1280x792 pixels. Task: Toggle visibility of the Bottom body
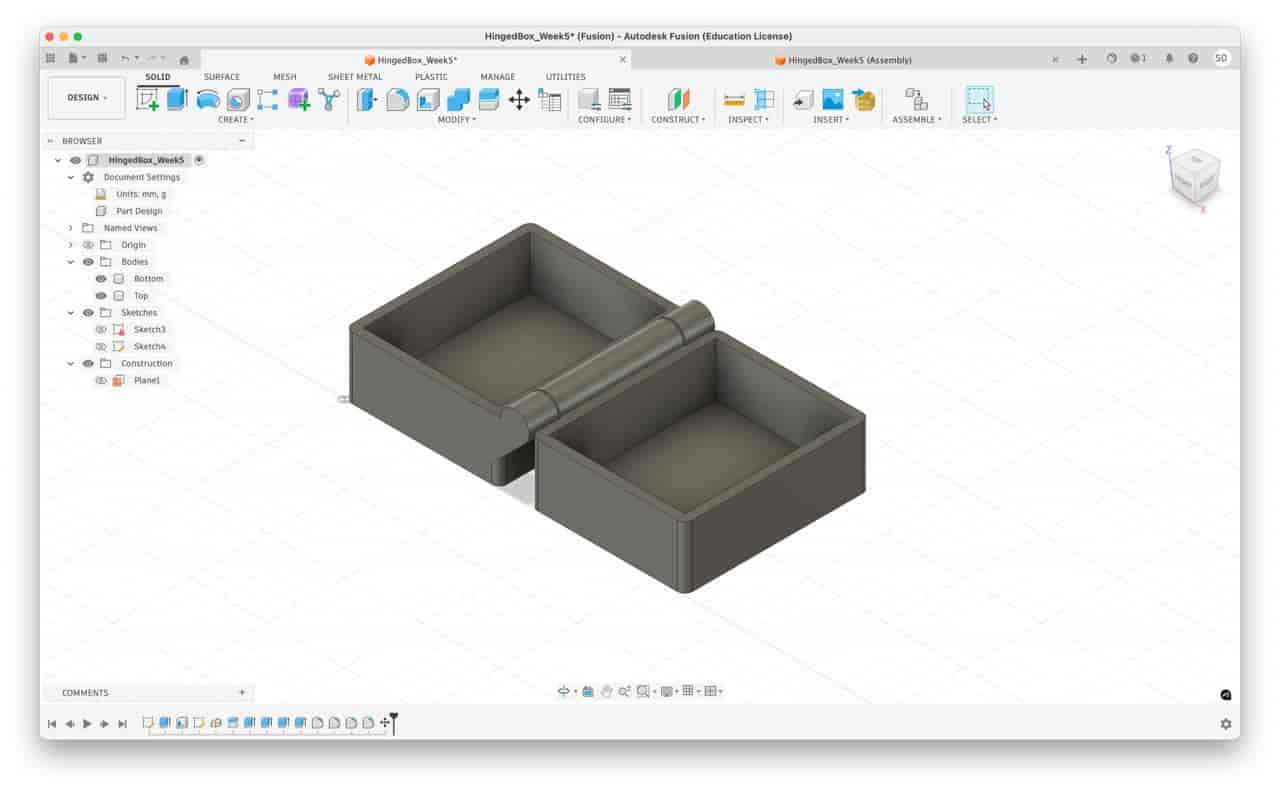[101, 279]
